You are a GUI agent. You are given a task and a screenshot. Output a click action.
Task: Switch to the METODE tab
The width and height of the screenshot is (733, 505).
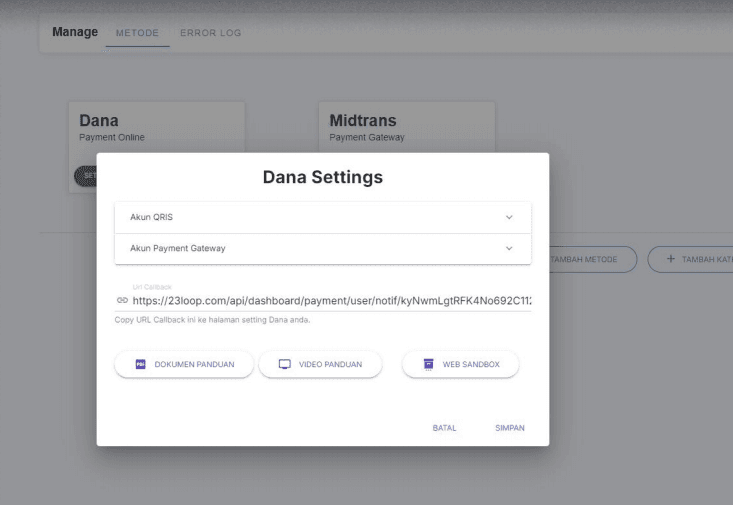pyautogui.click(x=137, y=33)
